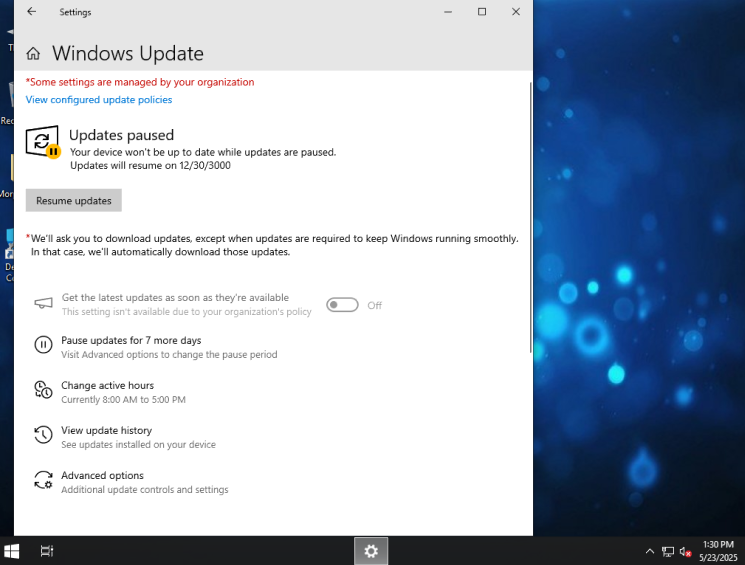
Task: Open Change active hours
Action: [x=107, y=385]
